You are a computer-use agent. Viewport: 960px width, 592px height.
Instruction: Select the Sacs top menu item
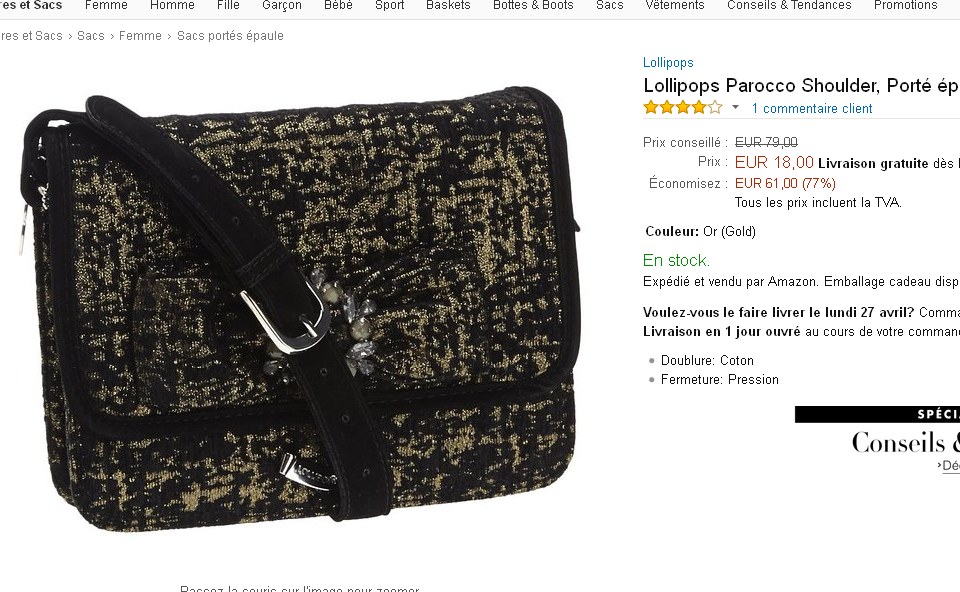point(609,6)
